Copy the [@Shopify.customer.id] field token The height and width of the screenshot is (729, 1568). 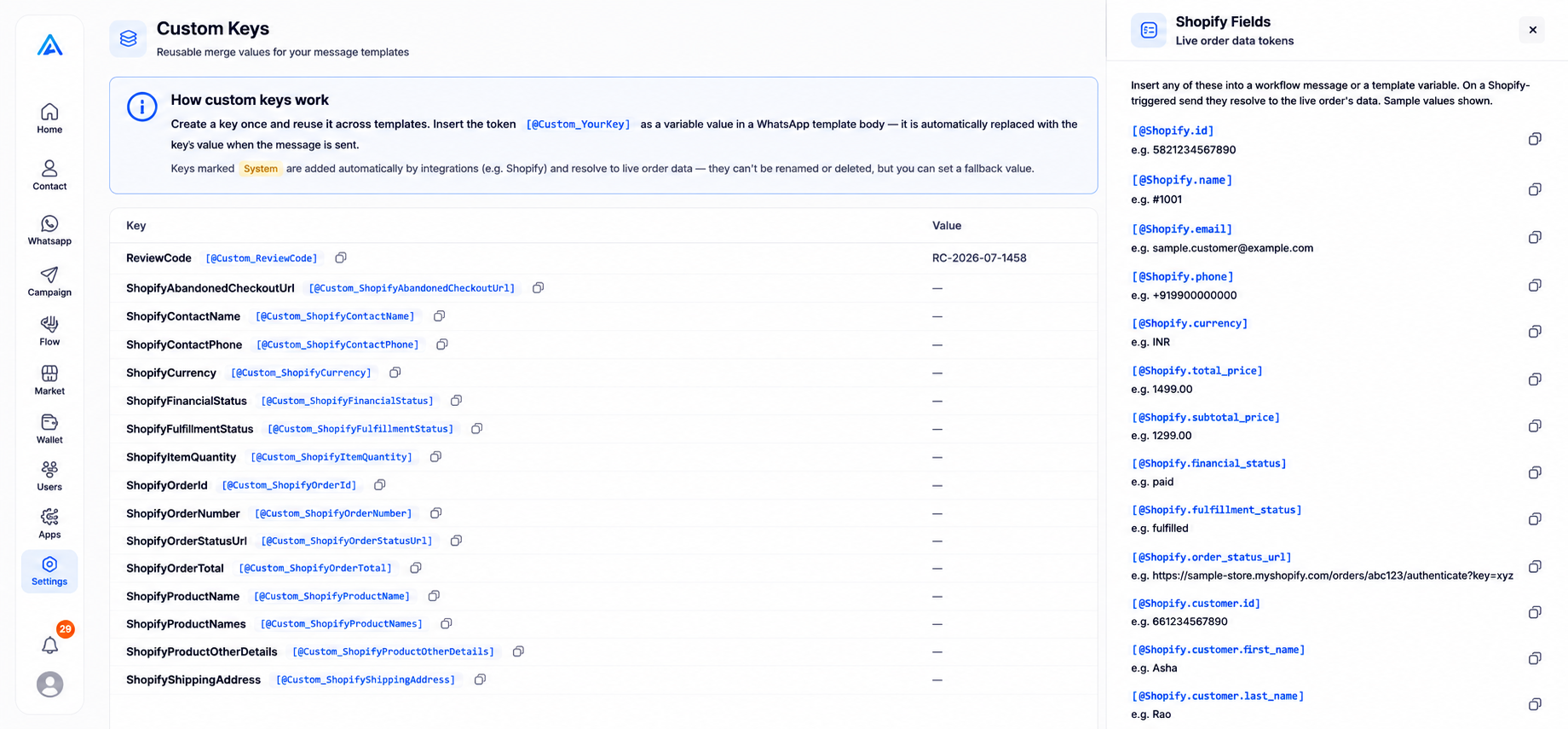(x=1535, y=612)
